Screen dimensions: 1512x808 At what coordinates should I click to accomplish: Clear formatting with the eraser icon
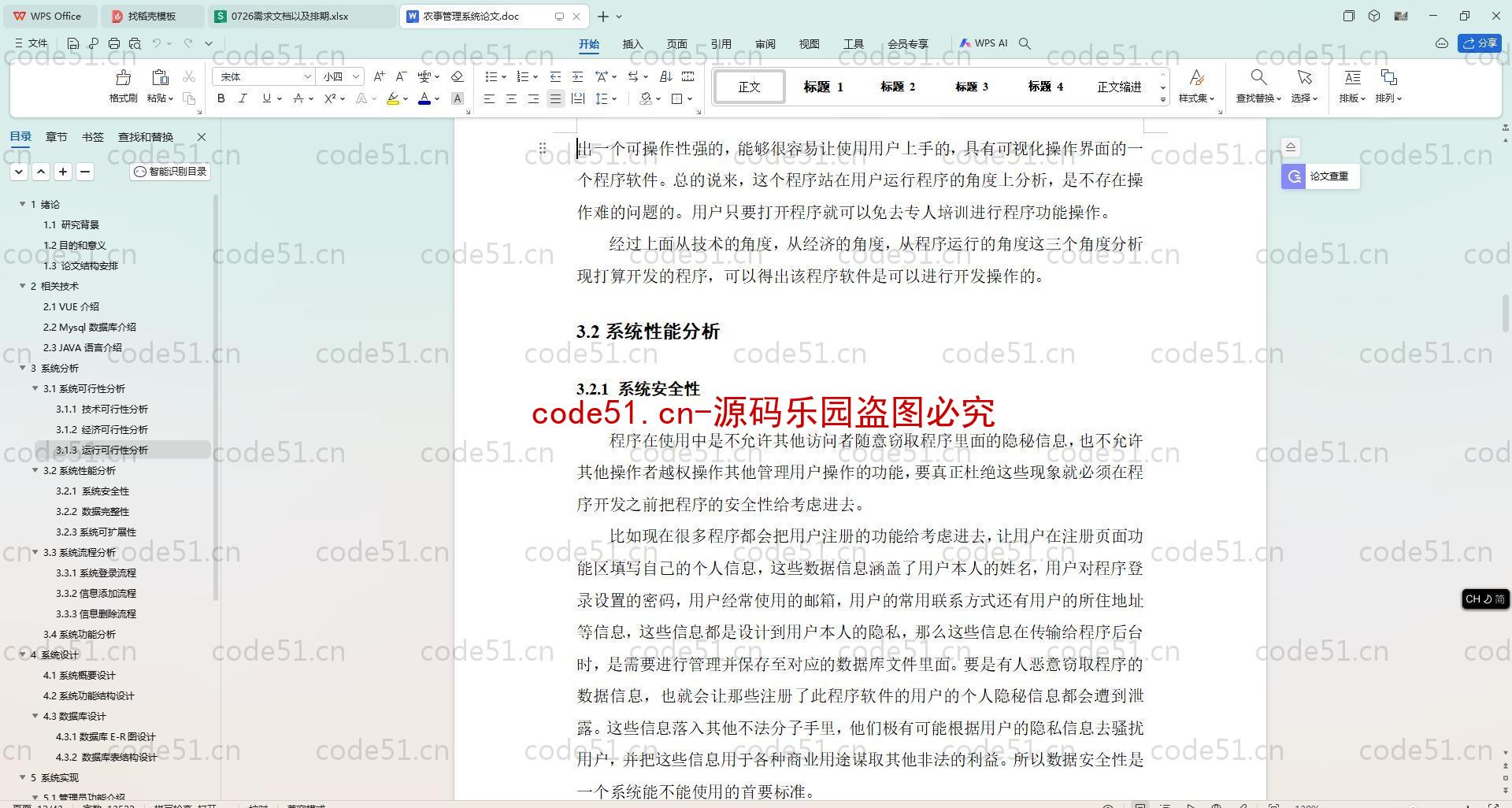tap(458, 76)
